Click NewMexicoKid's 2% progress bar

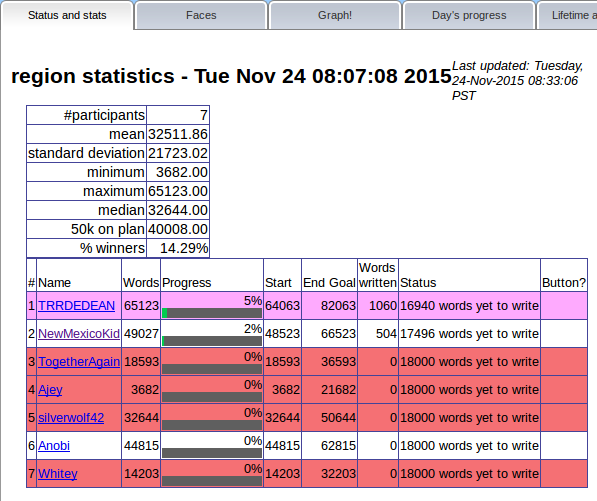point(212,341)
